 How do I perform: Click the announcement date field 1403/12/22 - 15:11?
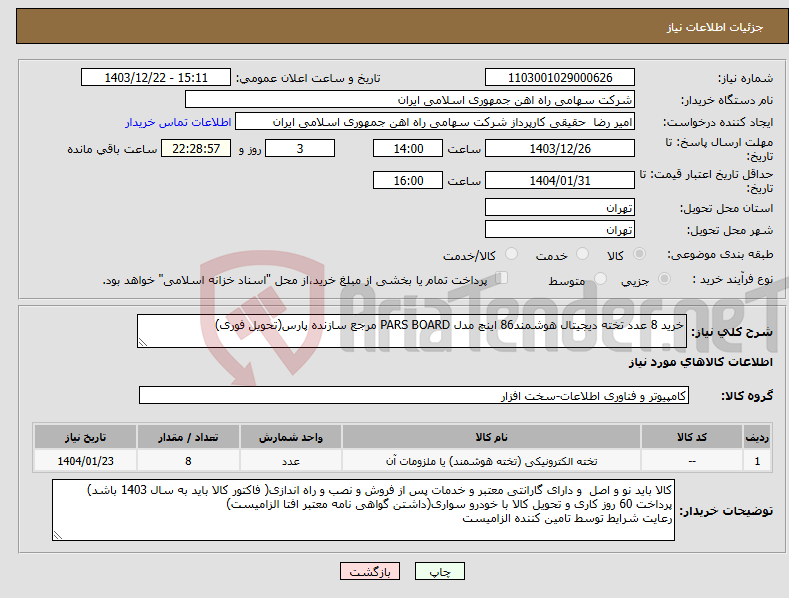point(155,78)
